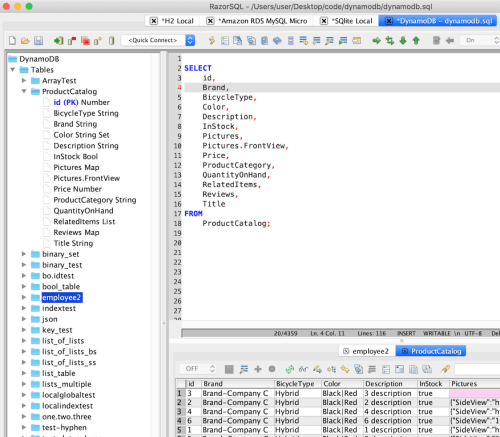The width and height of the screenshot is (500, 437).
Task: Click the pencil edit icon in results toolbar
Action: point(317,369)
